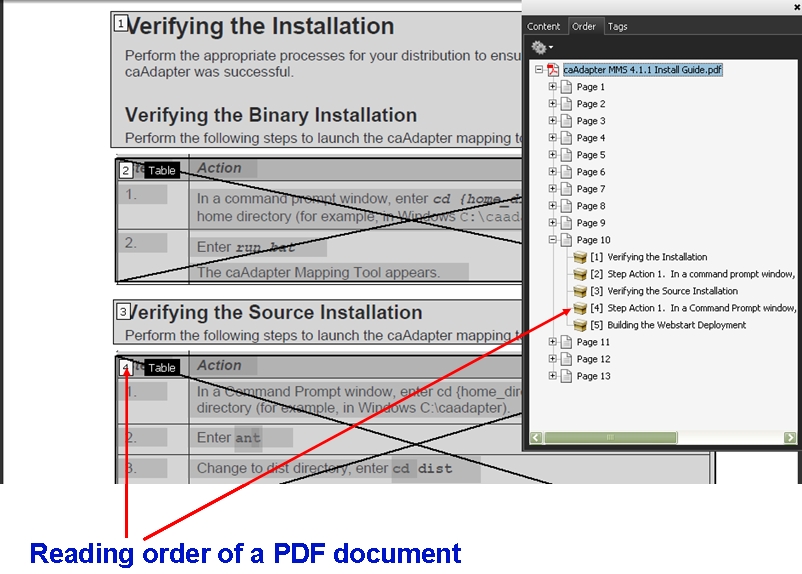Click the horizontal scrollbar thumb in Order panel
The image size is (802, 574).
[610, 437]
